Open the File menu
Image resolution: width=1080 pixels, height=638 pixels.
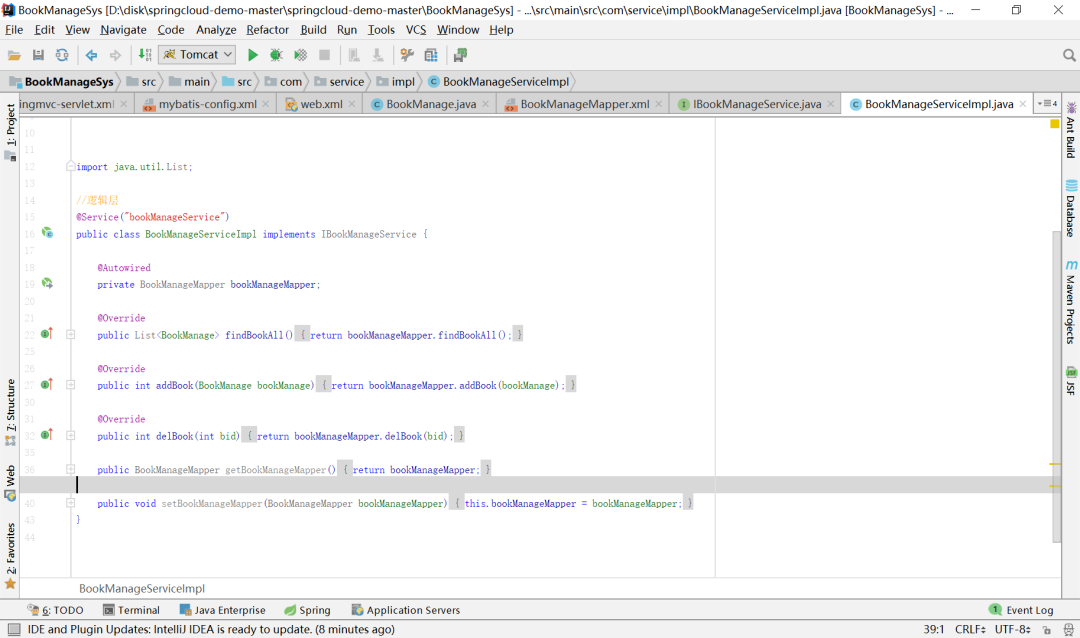pos(14,30)
